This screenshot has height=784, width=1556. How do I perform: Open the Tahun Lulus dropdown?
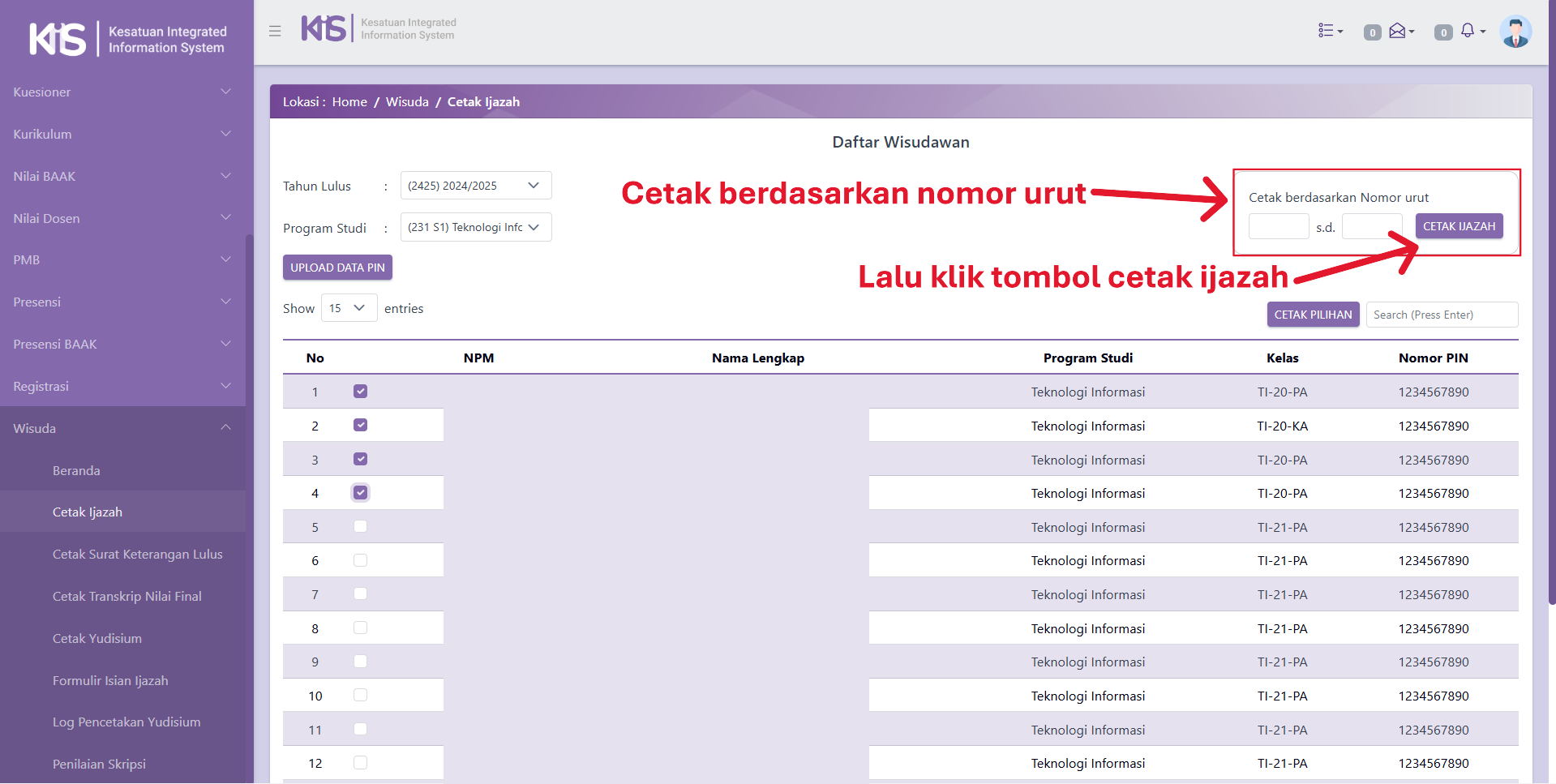point(475,186)
